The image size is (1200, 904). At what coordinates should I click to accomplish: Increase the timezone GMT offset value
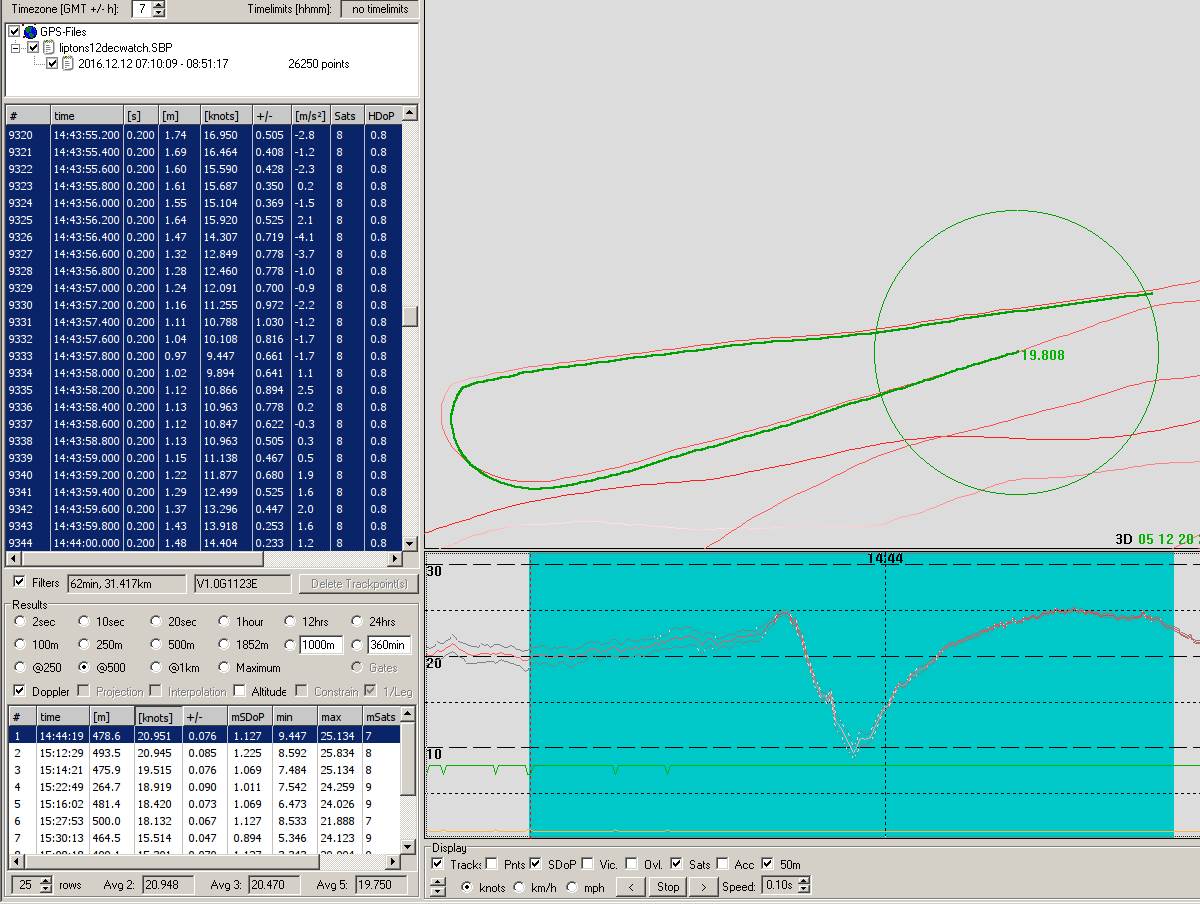159,5
